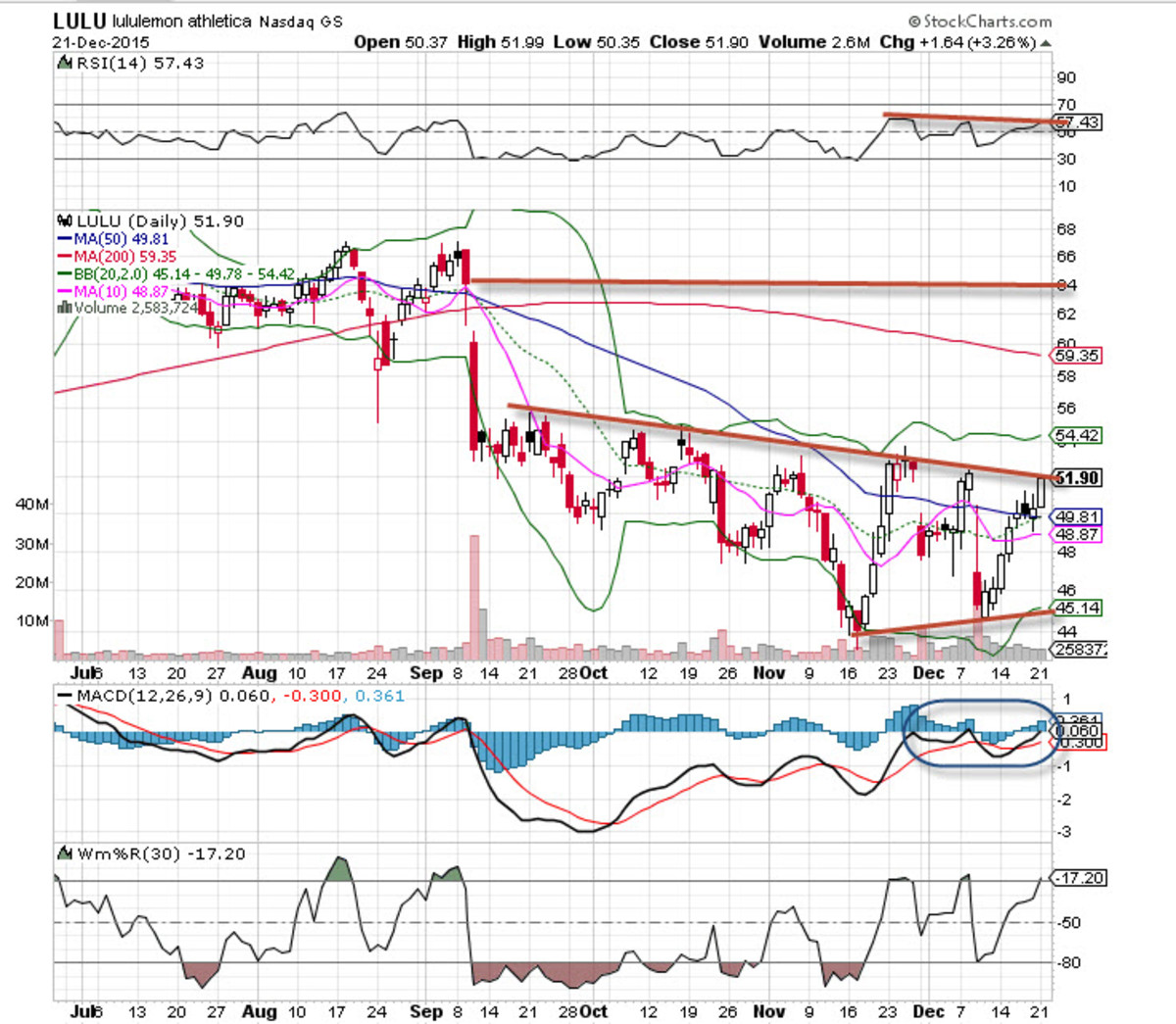Click the 68 label on price axis
Image resolution: width=1176 pixels, height=1024 pixels.
coord(1066,229)
